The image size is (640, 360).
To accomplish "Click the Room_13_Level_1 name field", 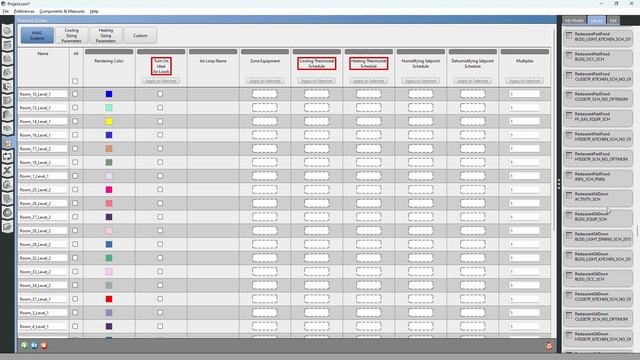I will click(x=43, y=108).
